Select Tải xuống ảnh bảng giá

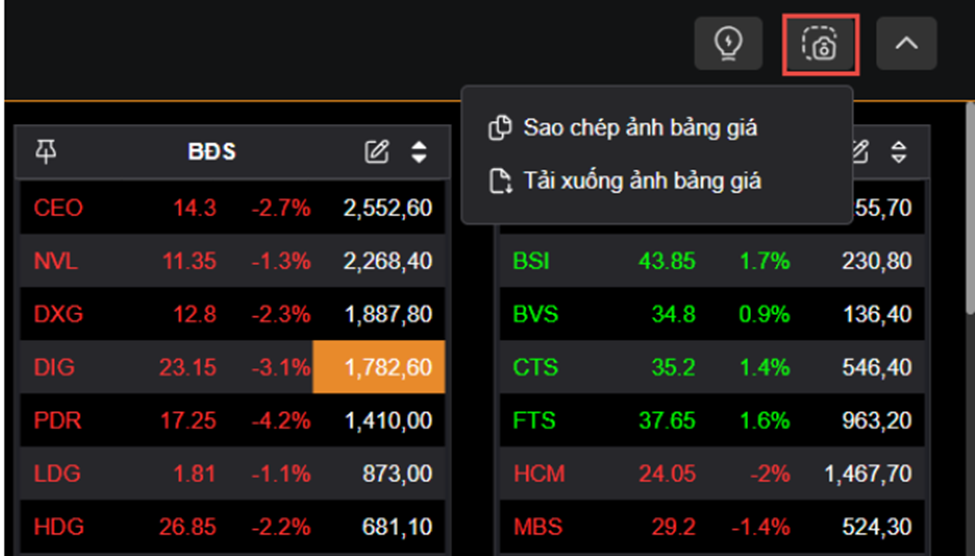coord(642,181)
